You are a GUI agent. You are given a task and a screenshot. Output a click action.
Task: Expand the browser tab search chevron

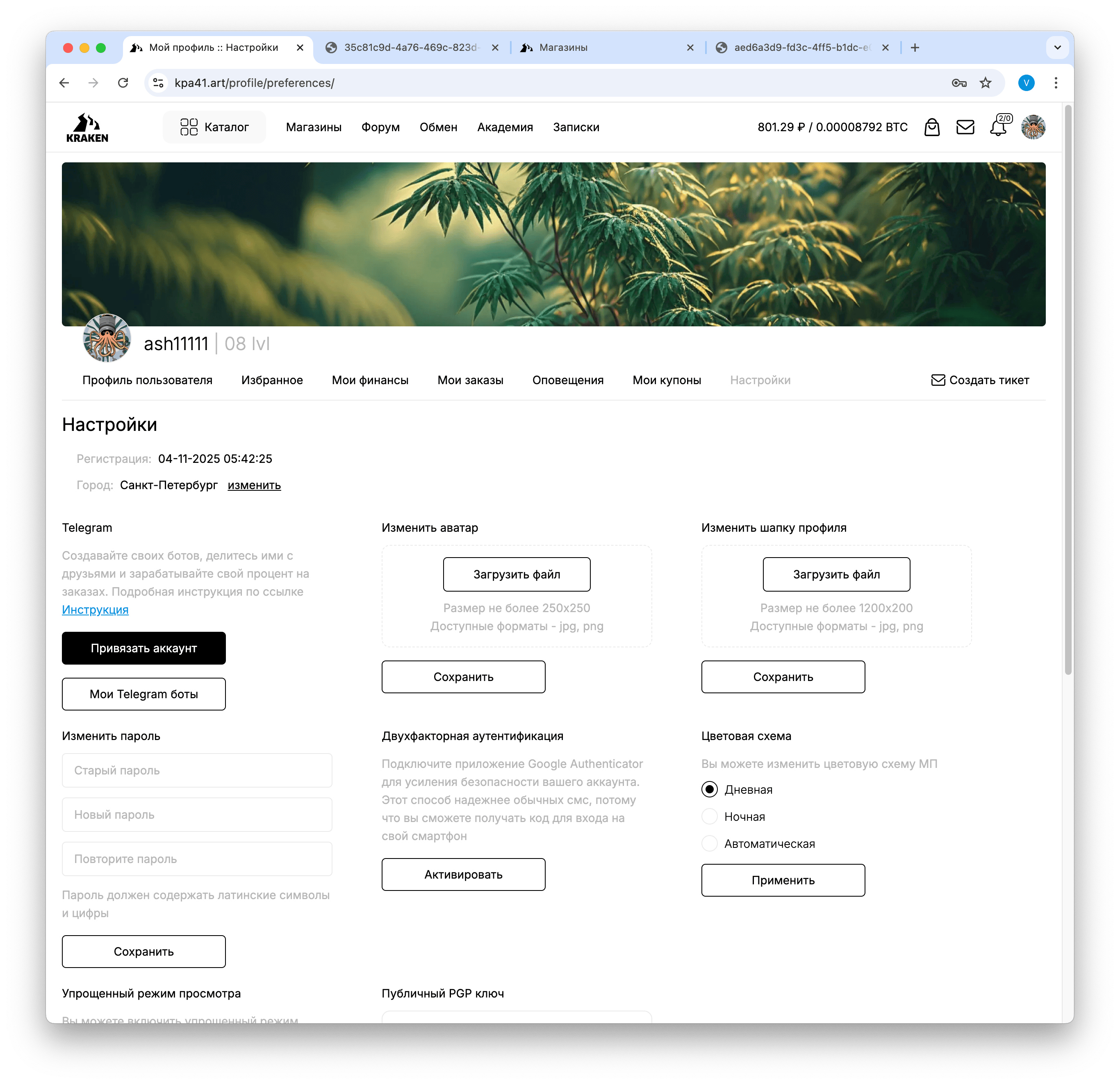tap(1057, 48)
